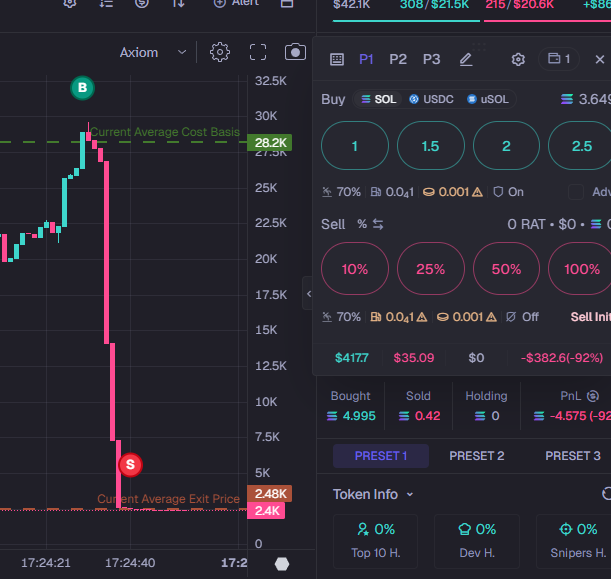Click the buy priority fee 0.0₄1
The width and height of the screenshot is (611, 579).
click(392, 192)
